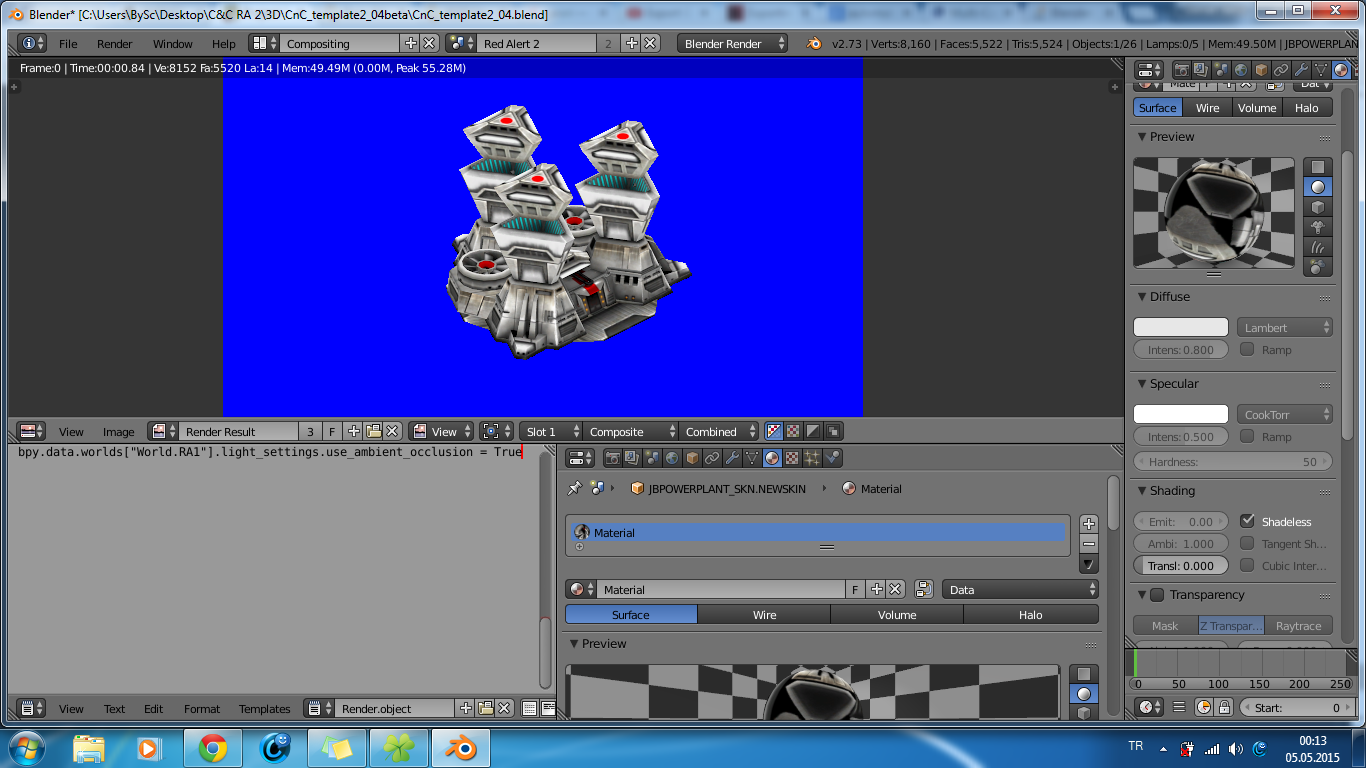Select Cube preview shape in right panel

tap(1318, 207)
